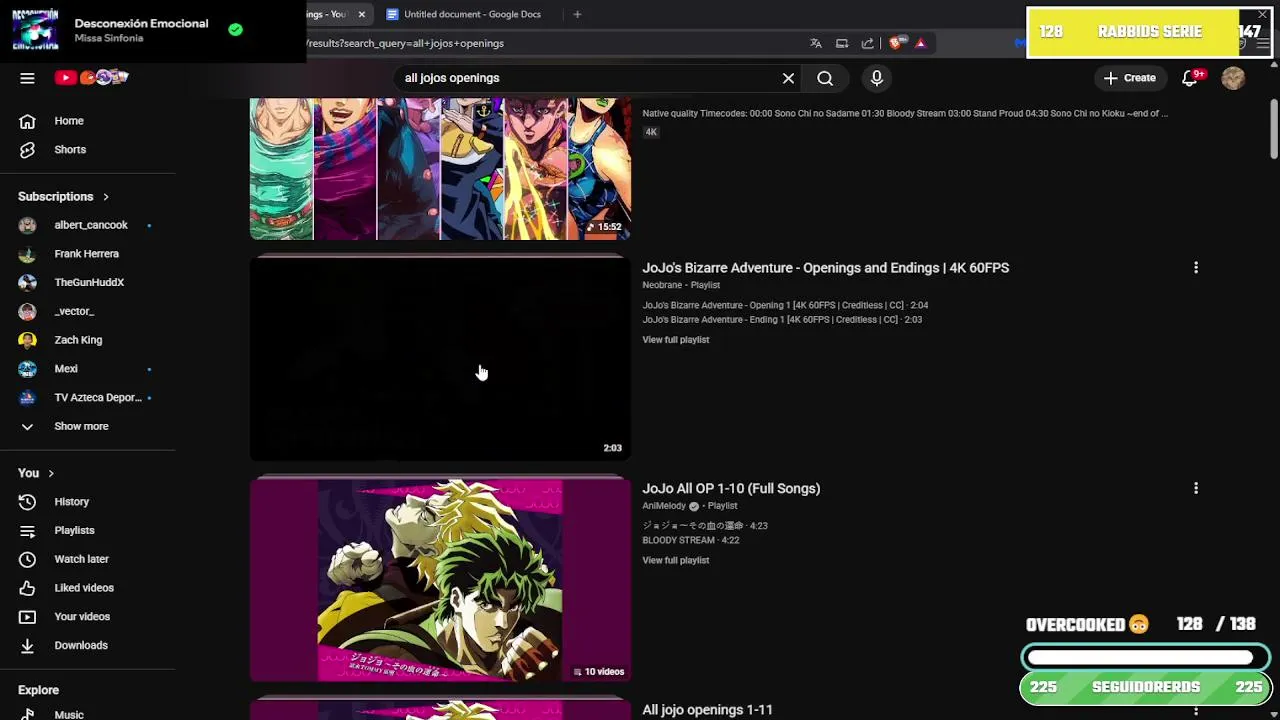Open the All jojo openings 1-11 title
1280x720 pixels.
tap(707, 710)
